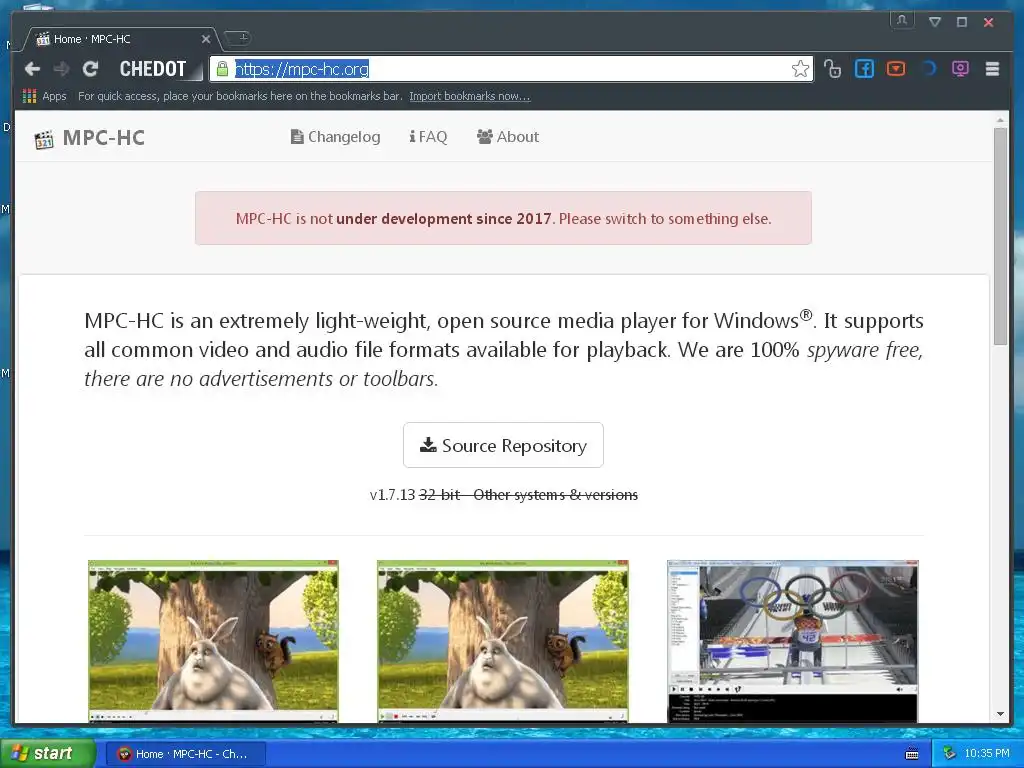Click the address bar URL field
The image size is (1024, 768).
(x=511, y=69)
